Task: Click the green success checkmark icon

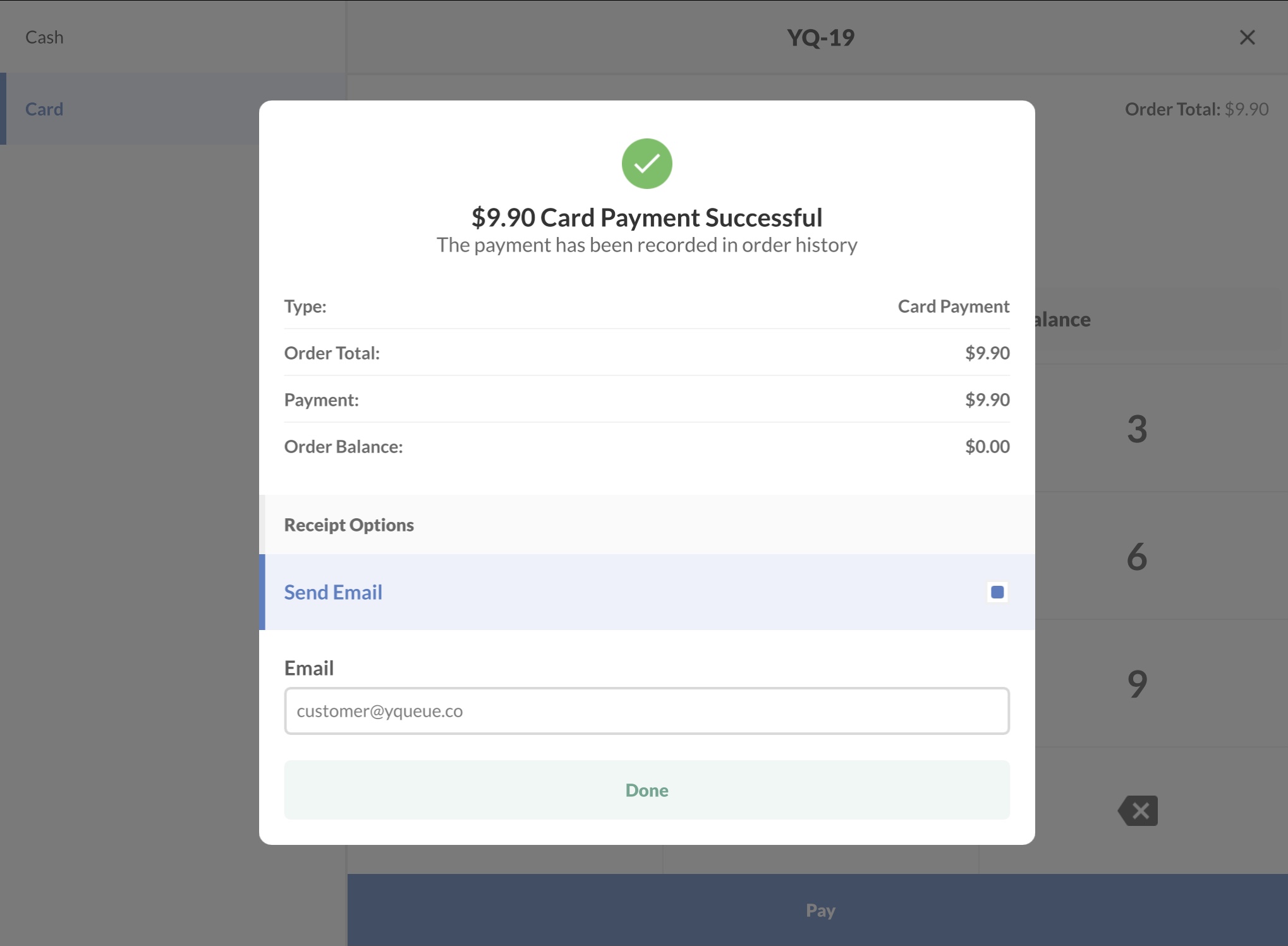Action: pyautogui.click(x=647, y=164)
